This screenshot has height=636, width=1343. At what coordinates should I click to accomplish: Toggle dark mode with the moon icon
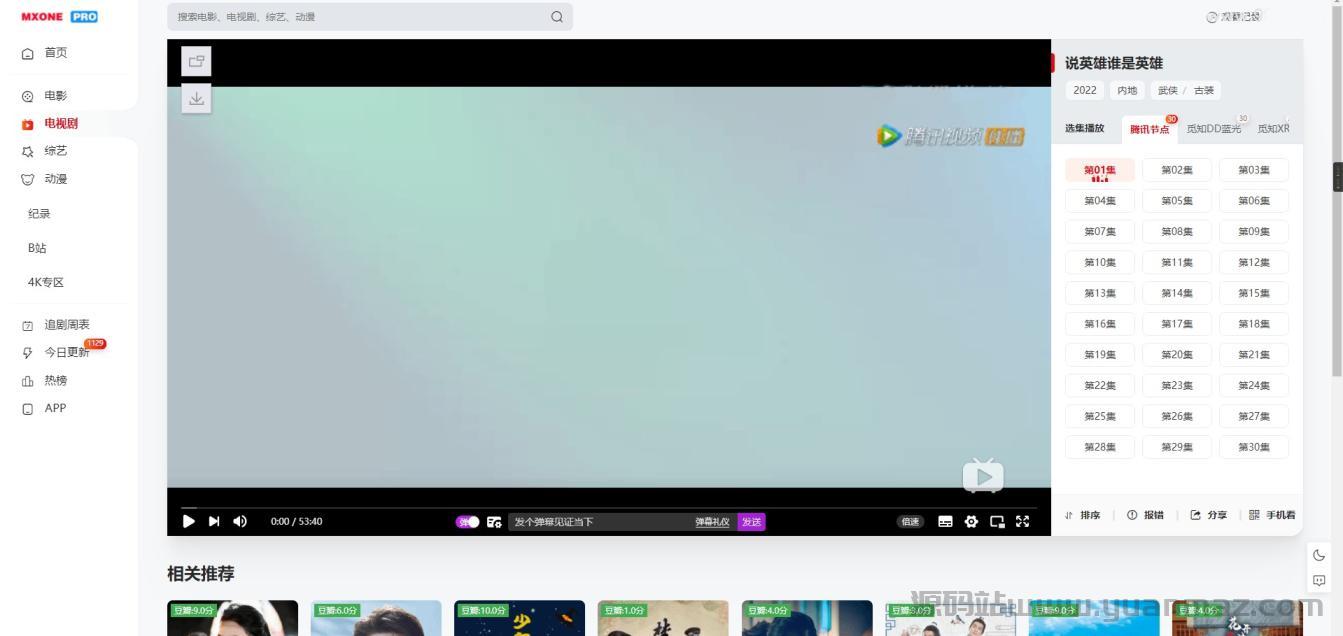tap(1317, 554)
